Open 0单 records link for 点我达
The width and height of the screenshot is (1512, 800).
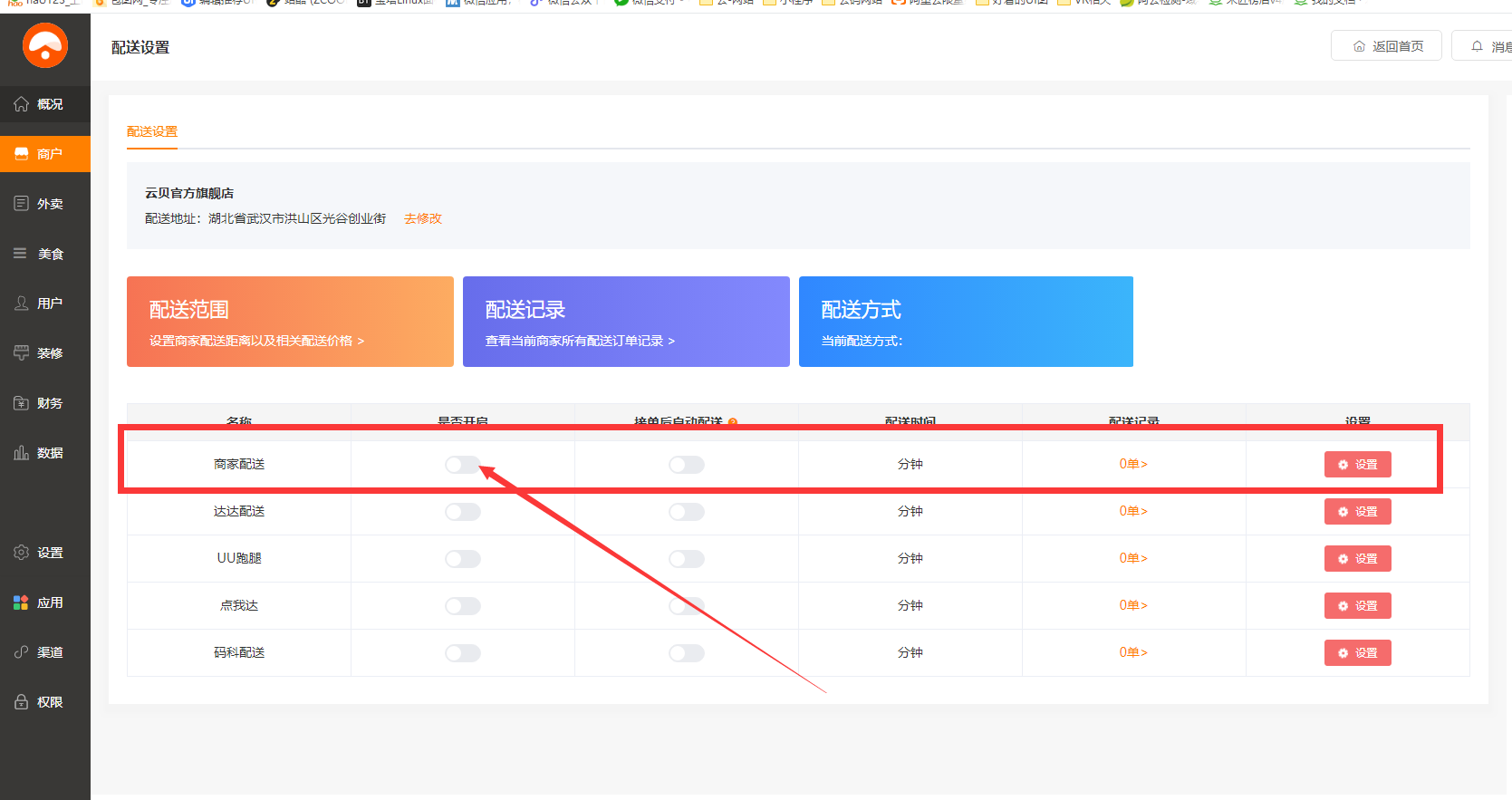tap(1133, 605)
